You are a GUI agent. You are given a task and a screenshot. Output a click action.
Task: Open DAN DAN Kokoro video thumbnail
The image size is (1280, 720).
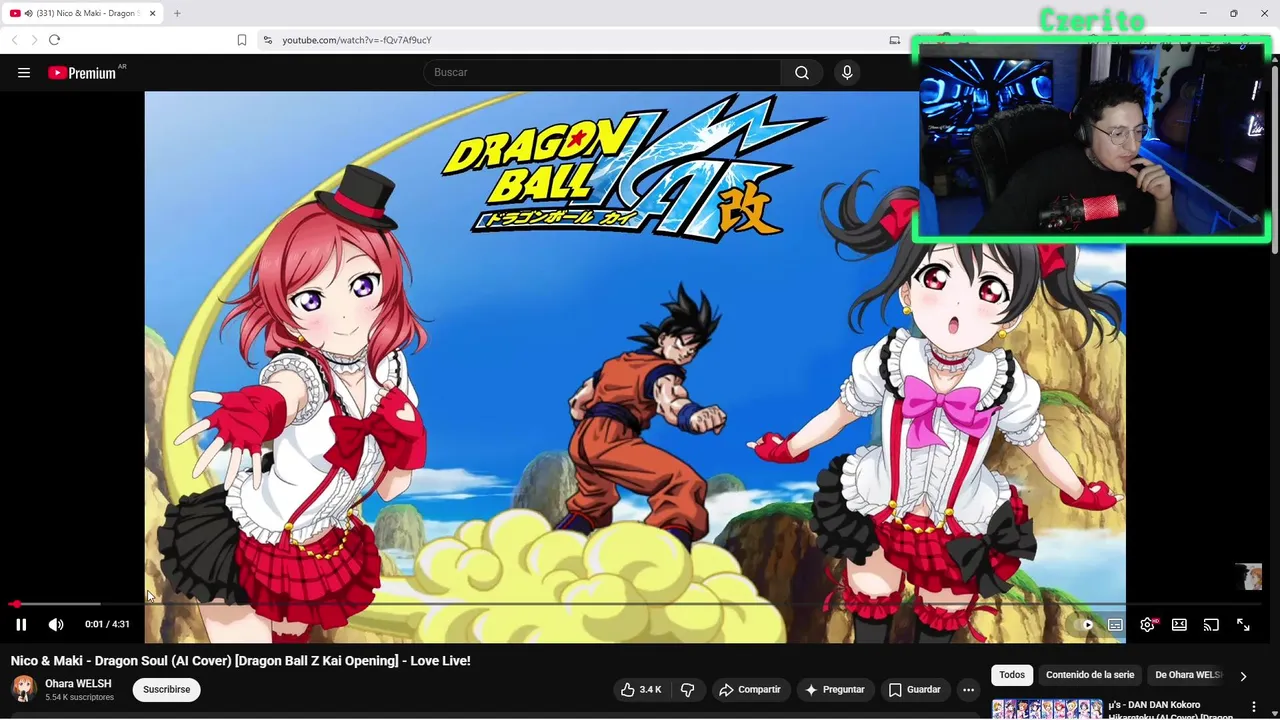click(1047, 709)
